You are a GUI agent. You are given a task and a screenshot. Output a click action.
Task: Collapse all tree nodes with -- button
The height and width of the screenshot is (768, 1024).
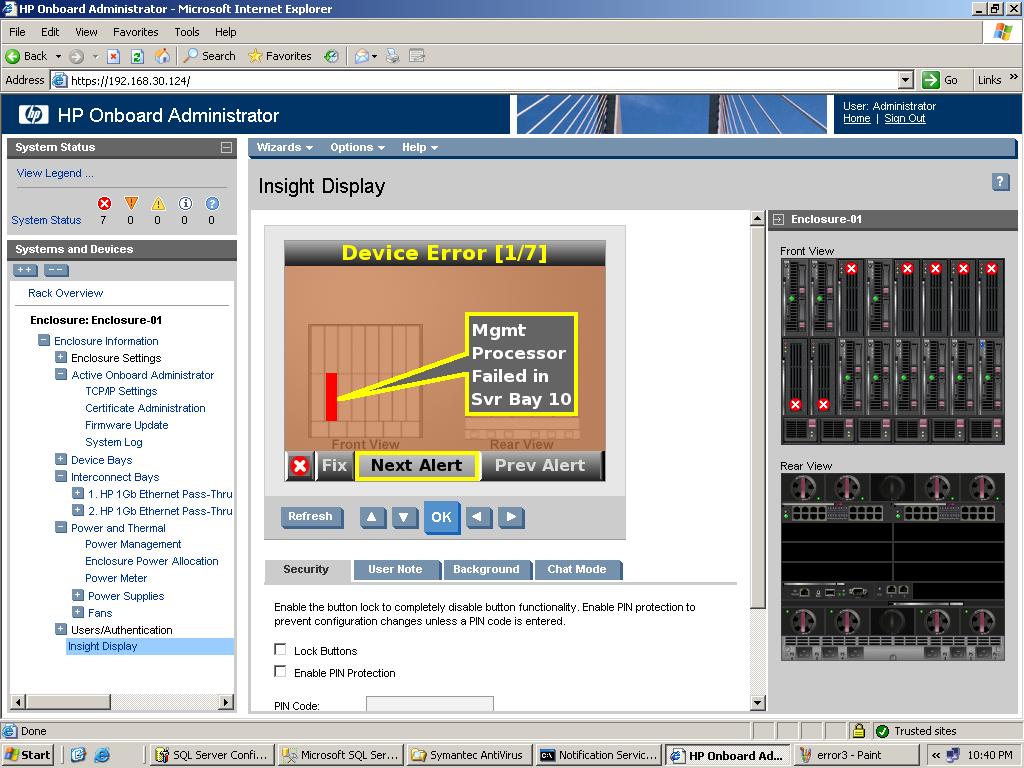click(x=56, y=270)
